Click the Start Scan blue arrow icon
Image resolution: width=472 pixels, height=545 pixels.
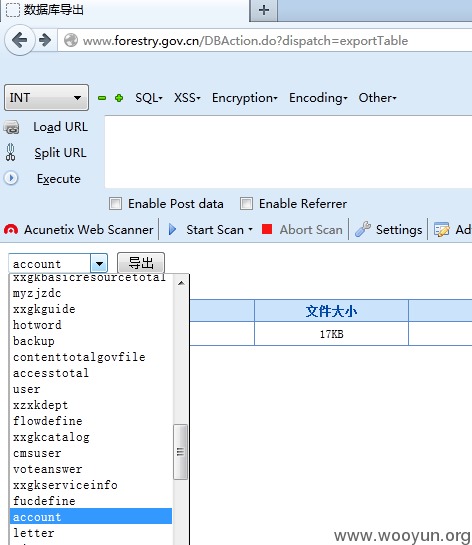click(x=172, y=230)
